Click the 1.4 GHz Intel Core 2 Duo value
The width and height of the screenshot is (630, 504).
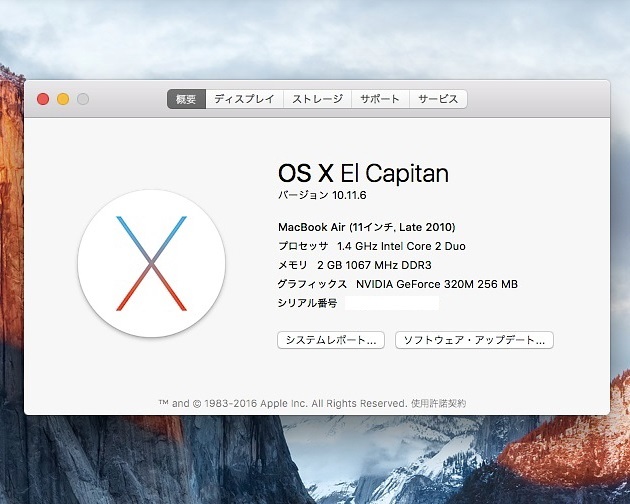click(401, 246)
